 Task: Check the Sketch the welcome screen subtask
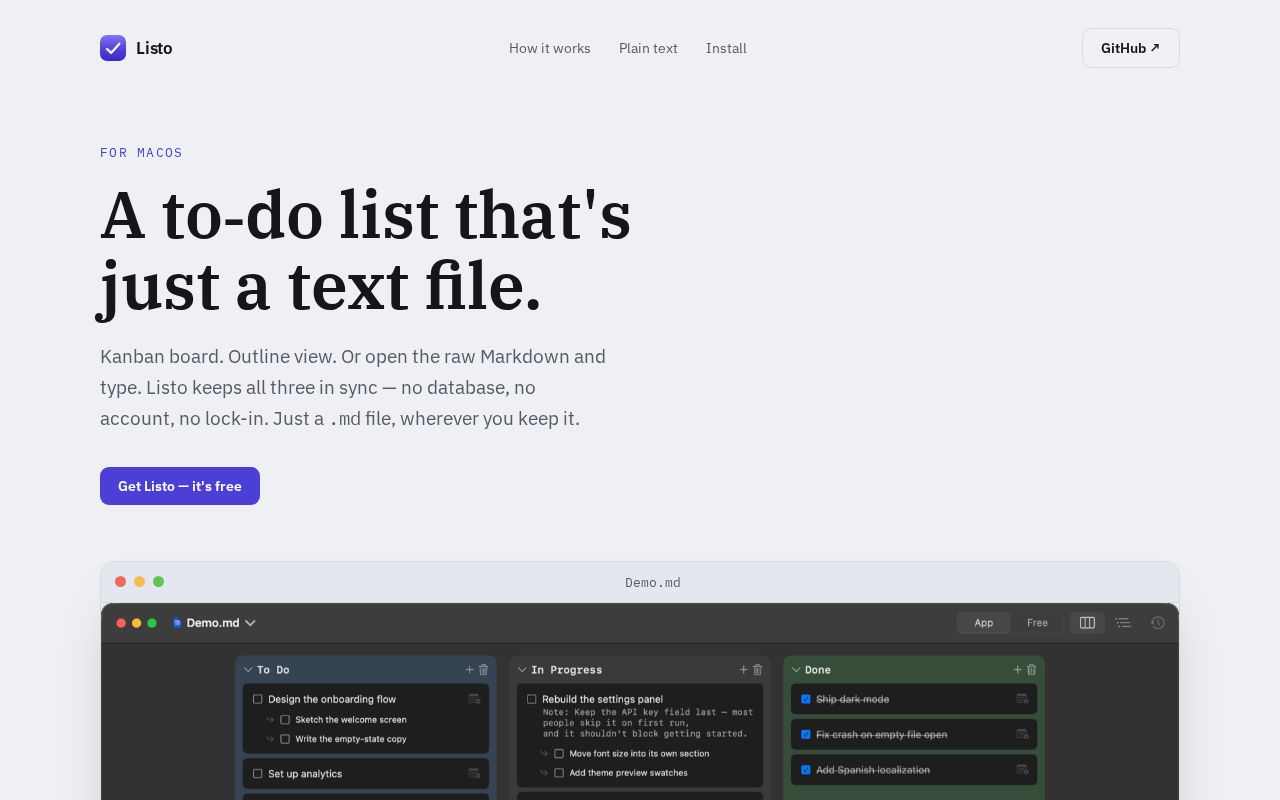pos(285,720)
